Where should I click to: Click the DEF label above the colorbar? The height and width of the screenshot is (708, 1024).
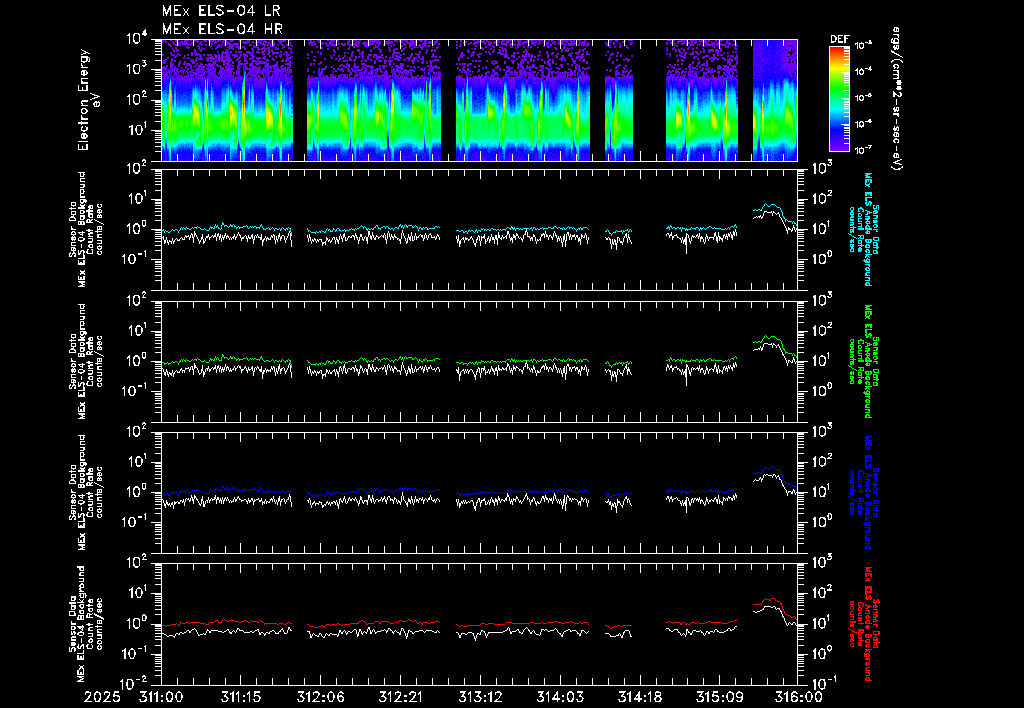pyautogui.click(x=839, y=39)
